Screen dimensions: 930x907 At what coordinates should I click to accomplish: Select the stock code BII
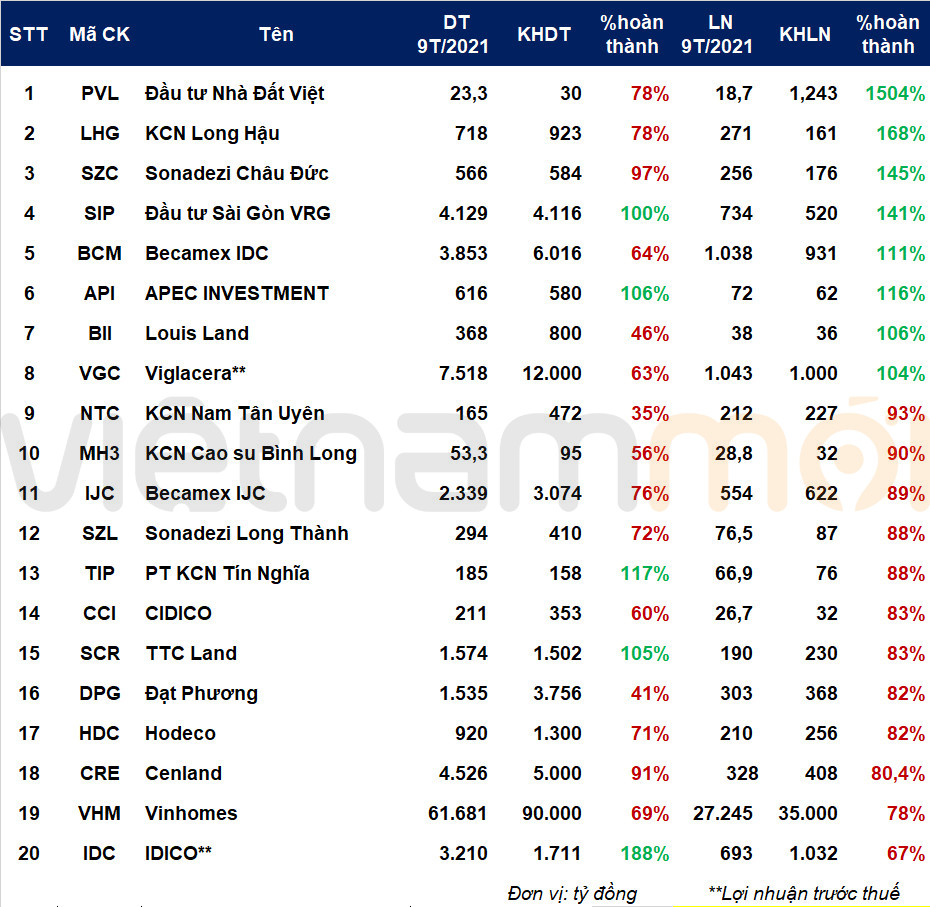[x=100, y=333]
